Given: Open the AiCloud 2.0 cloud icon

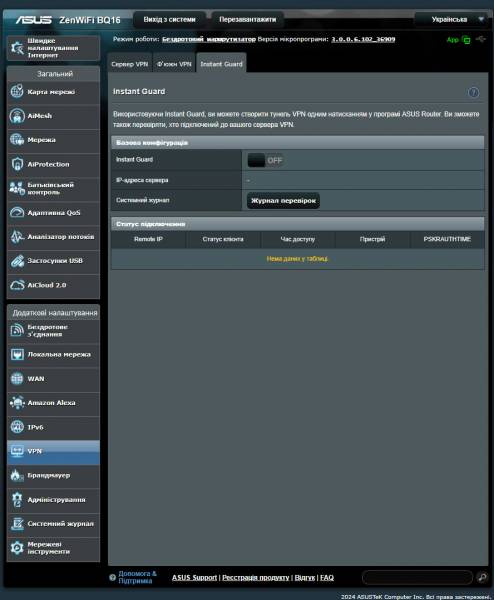Looking at the screenshot, I should (17, 285).
